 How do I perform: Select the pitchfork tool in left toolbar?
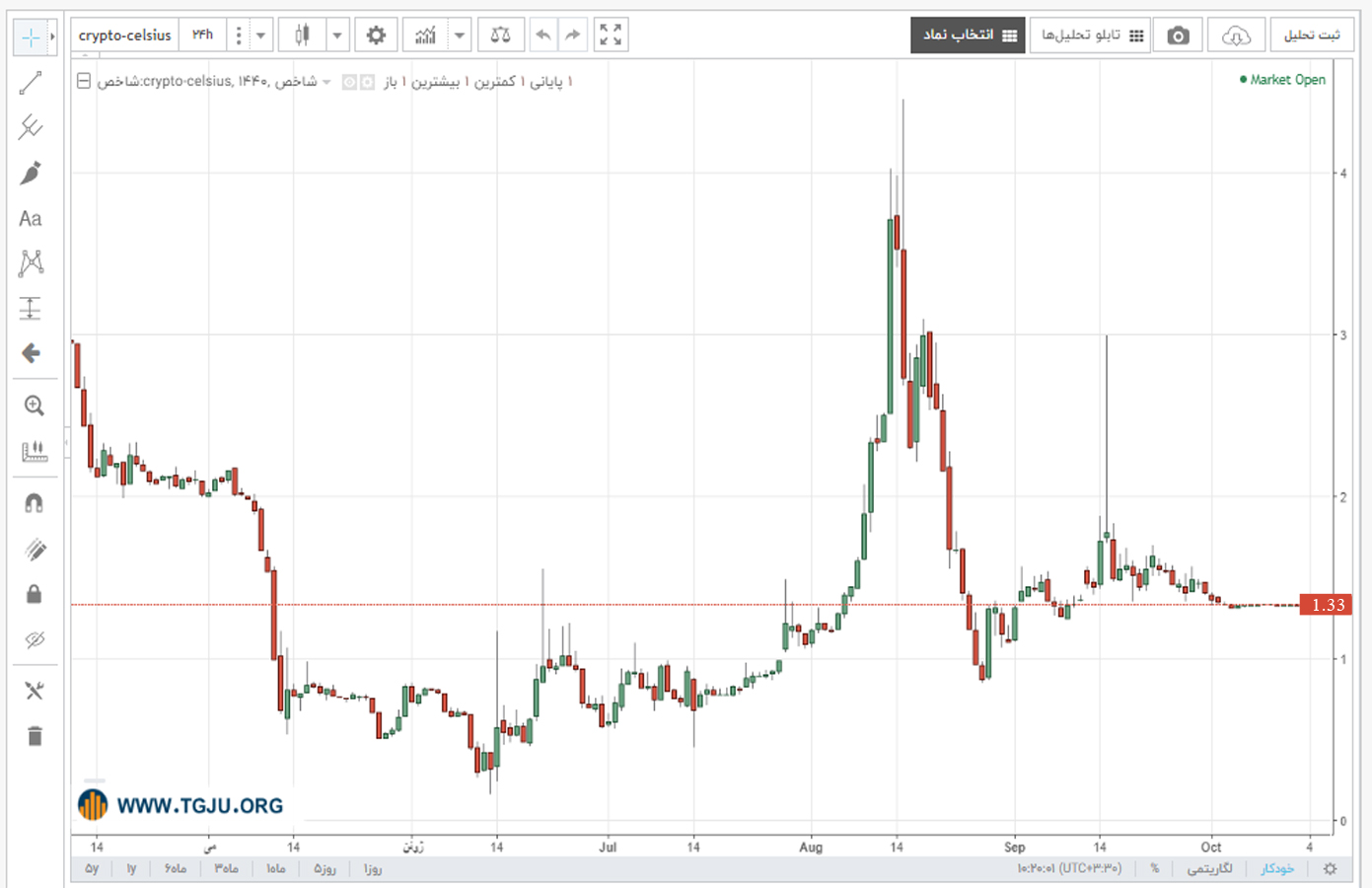31,127
